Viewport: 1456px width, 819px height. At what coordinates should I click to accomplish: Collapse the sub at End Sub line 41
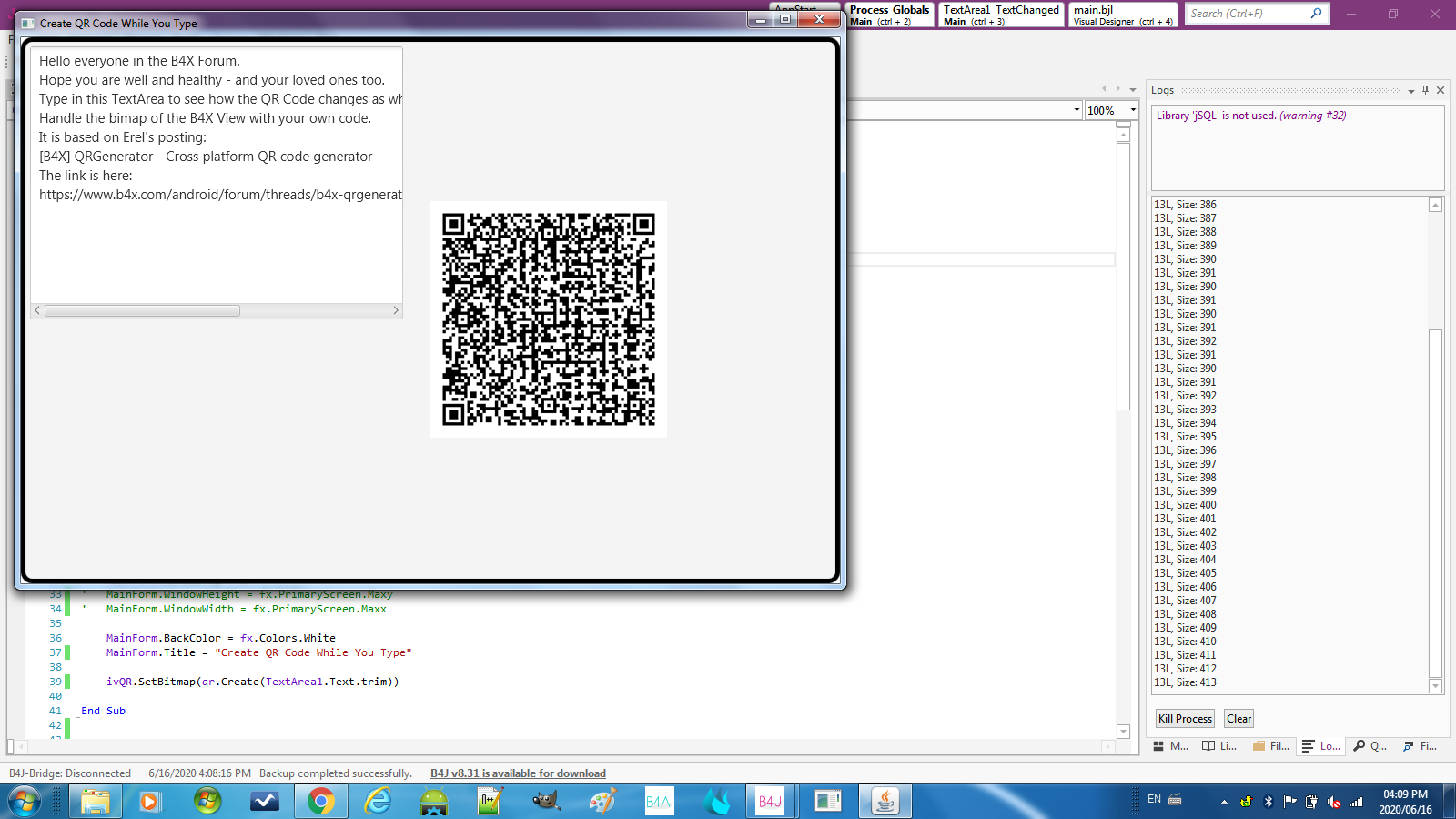[x=77, y=711]
